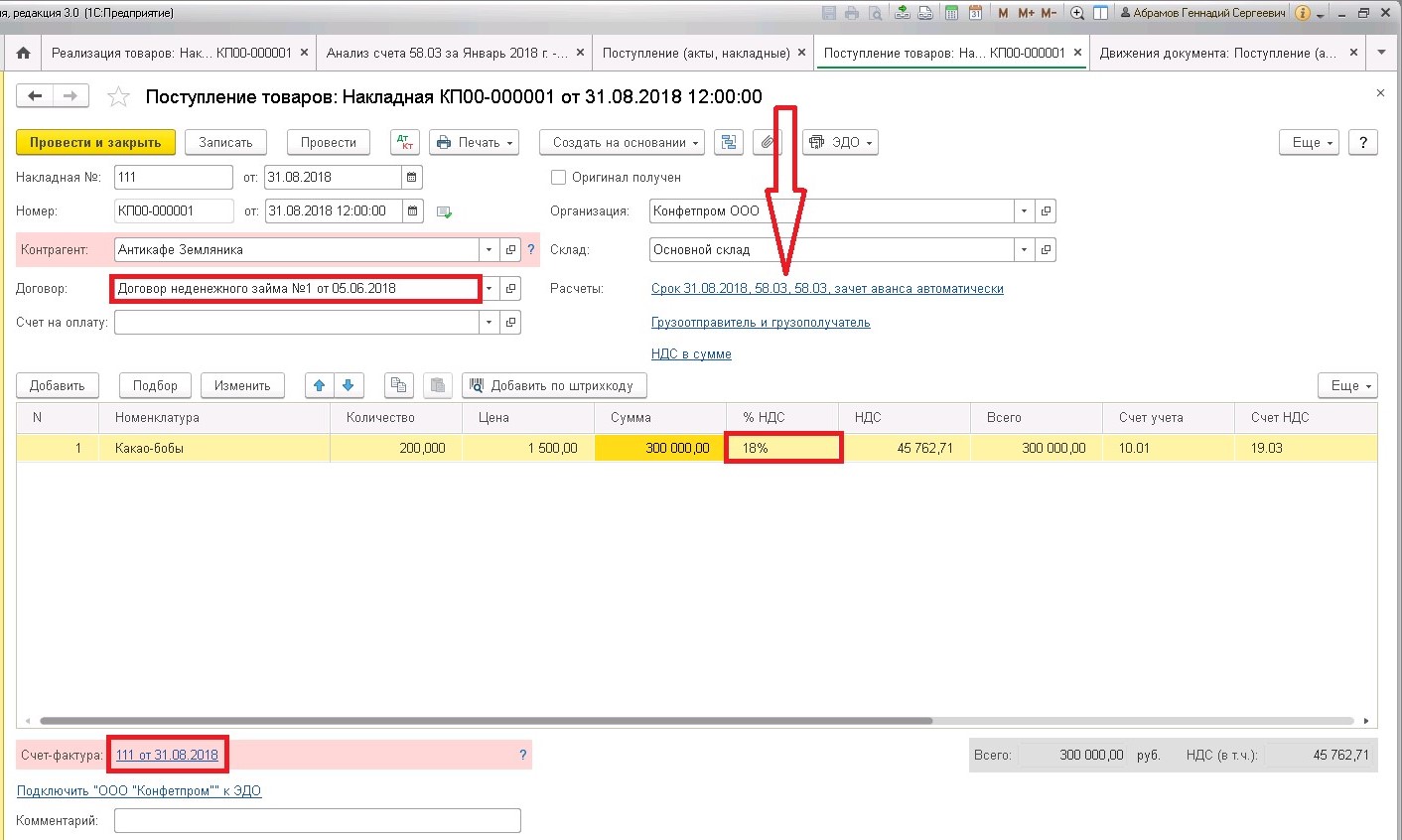Open the top Еще menu
This screenshot has height=840, width=1402.
click(1310, 142)
